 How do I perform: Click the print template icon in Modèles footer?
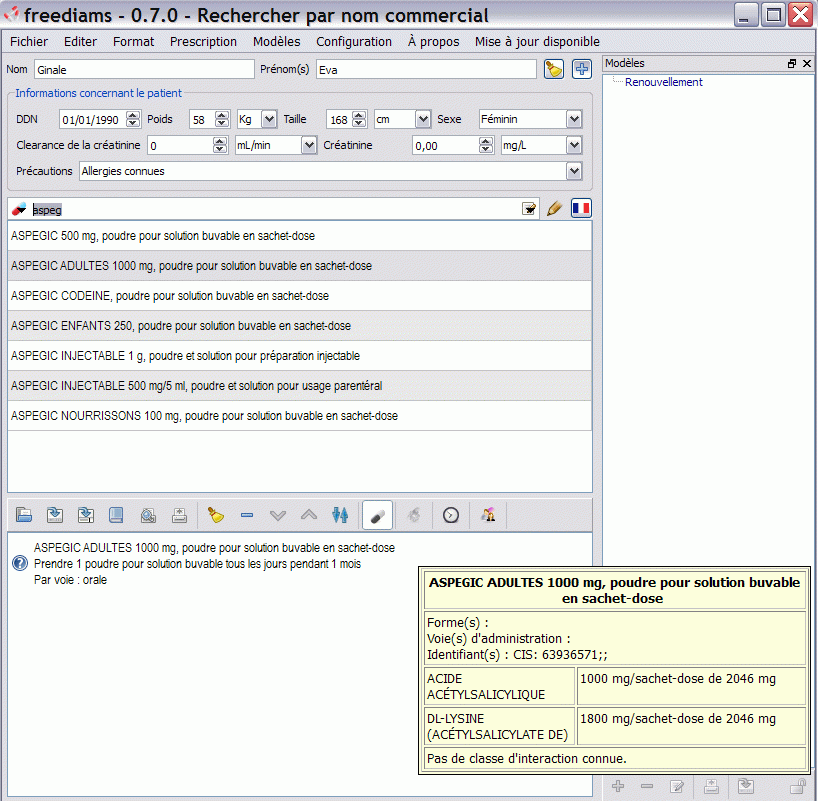[x=712, y=786]
